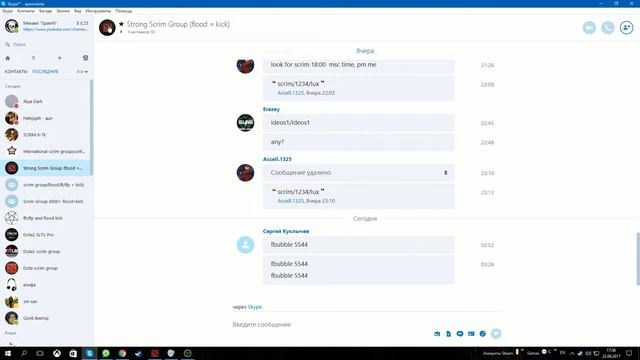
Task: Click the chat area vertical scrollbar
Action: (638, 259)
